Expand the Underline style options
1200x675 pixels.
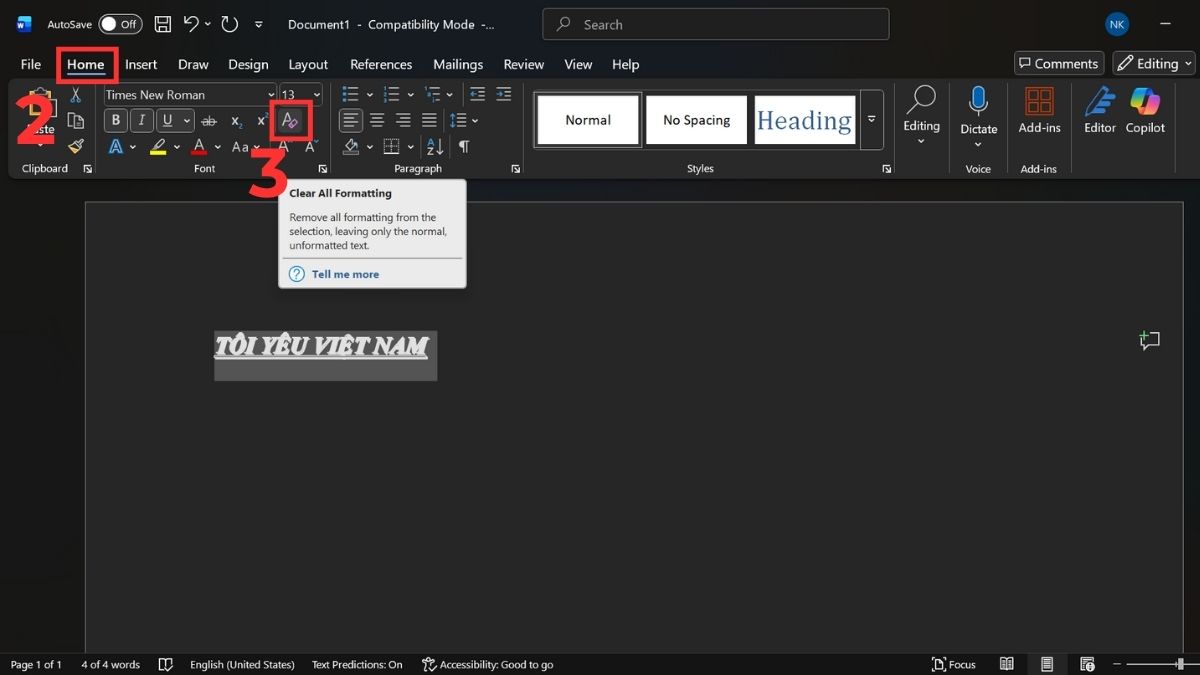(x=188, y=119)
